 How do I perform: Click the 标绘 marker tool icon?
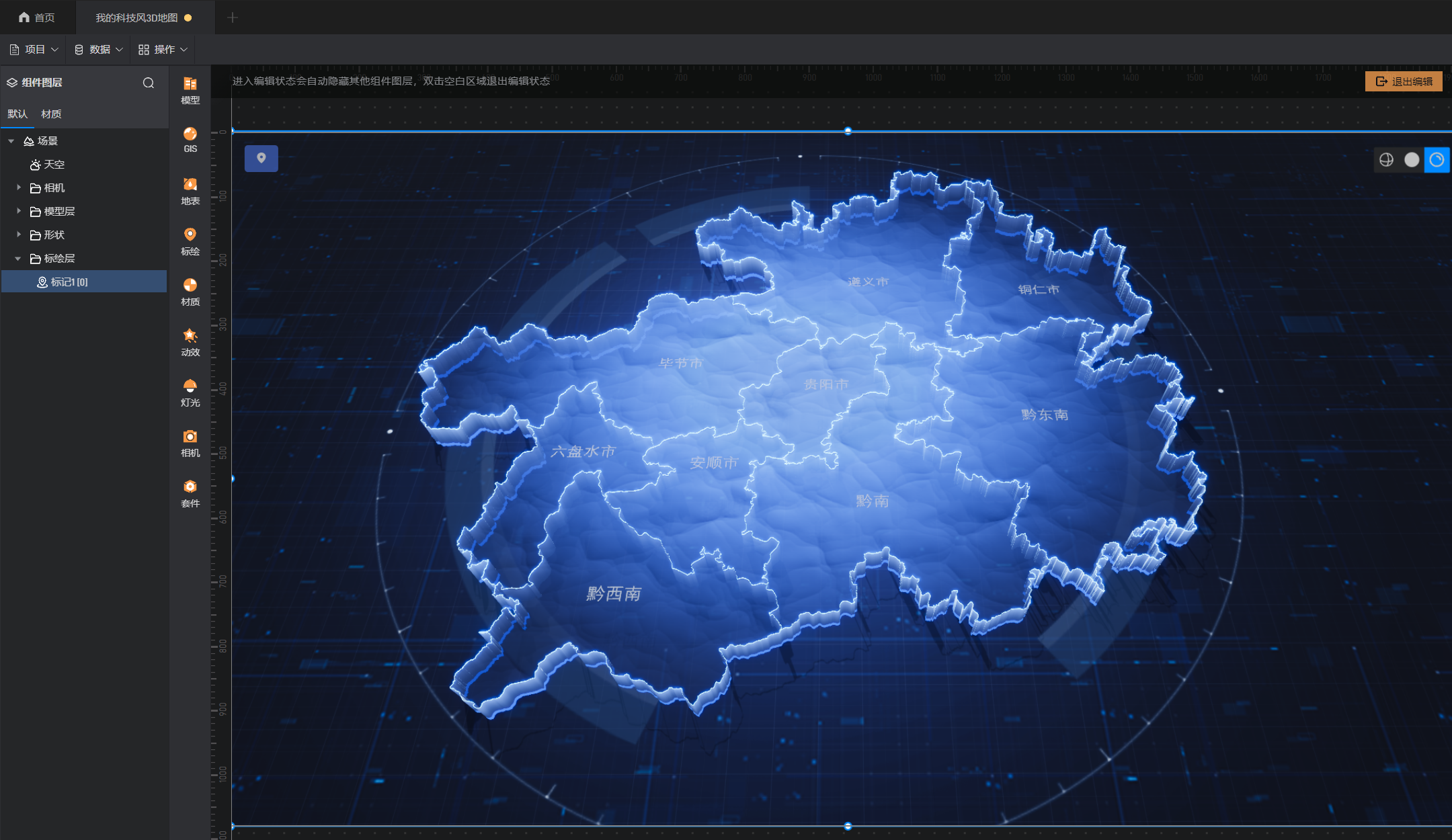pyautogui.click(x=190, y=241)
